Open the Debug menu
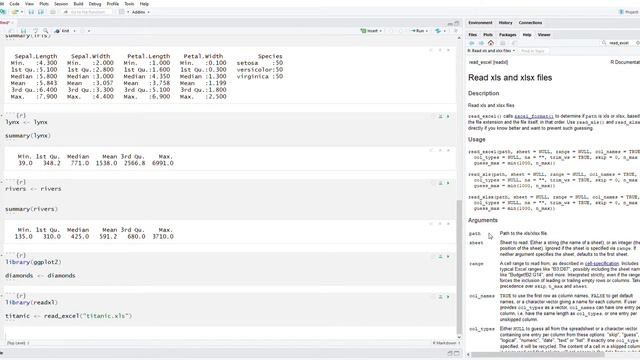 click(x=95, y=4)
